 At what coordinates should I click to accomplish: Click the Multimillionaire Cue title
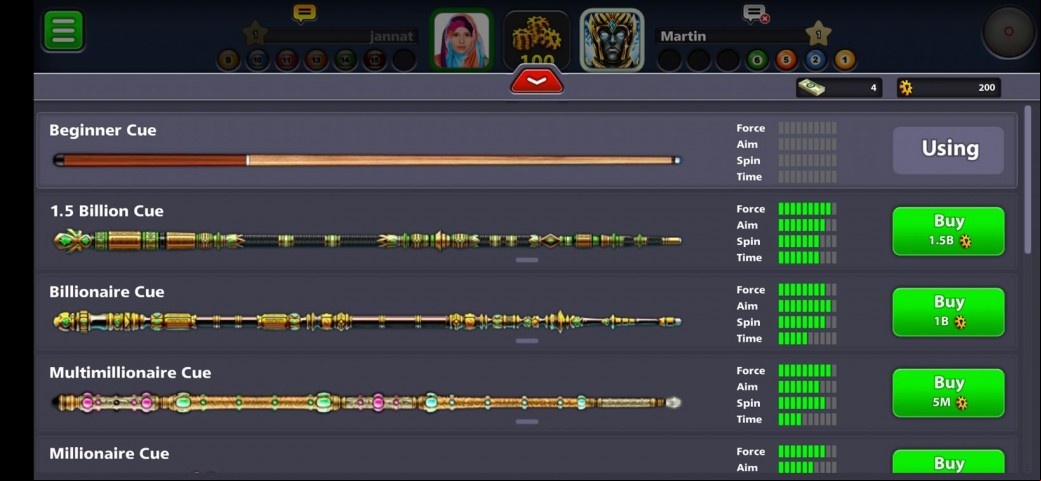point(130,373)
